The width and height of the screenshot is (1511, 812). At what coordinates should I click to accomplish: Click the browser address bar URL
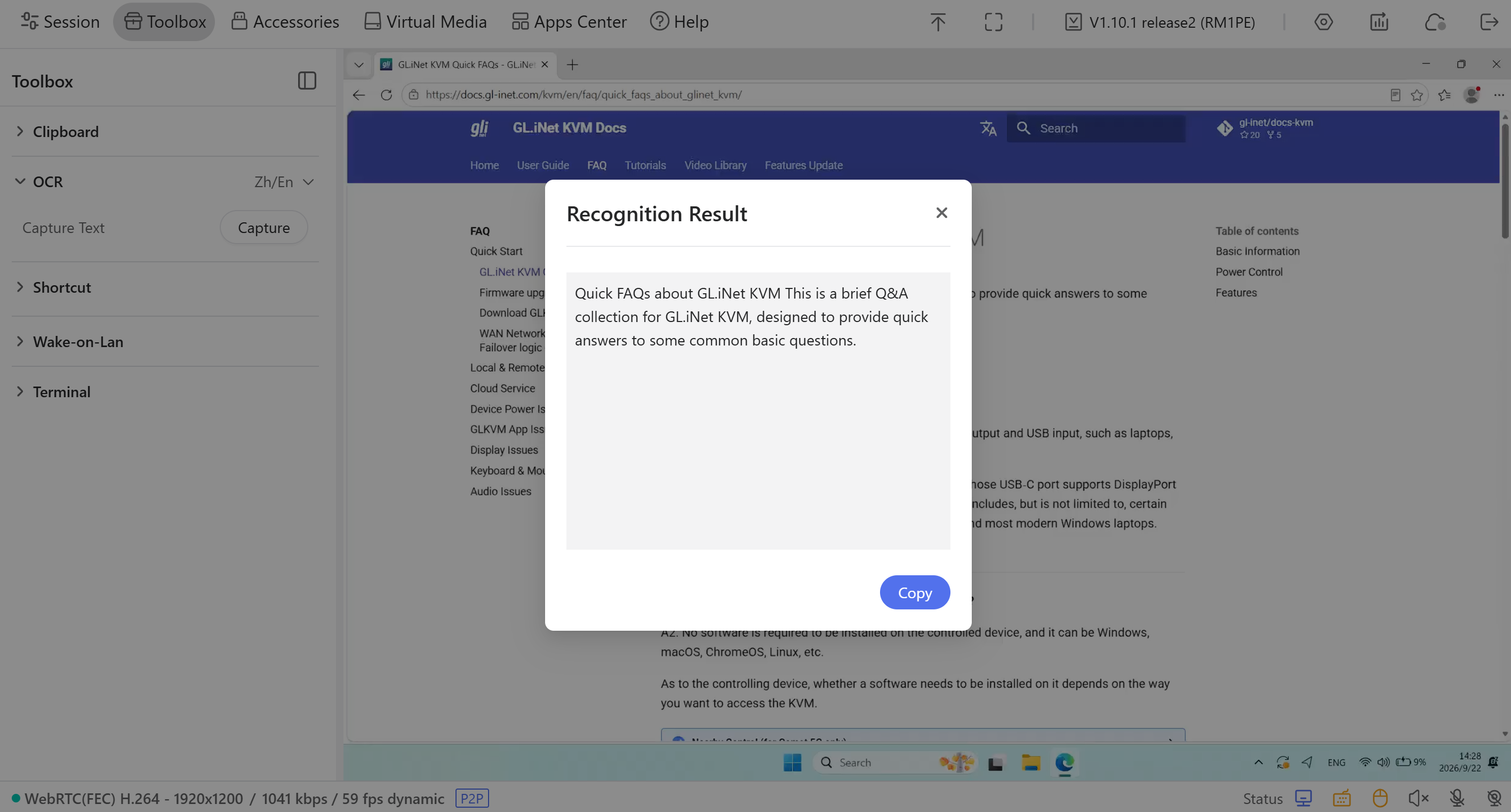point(583,94)
